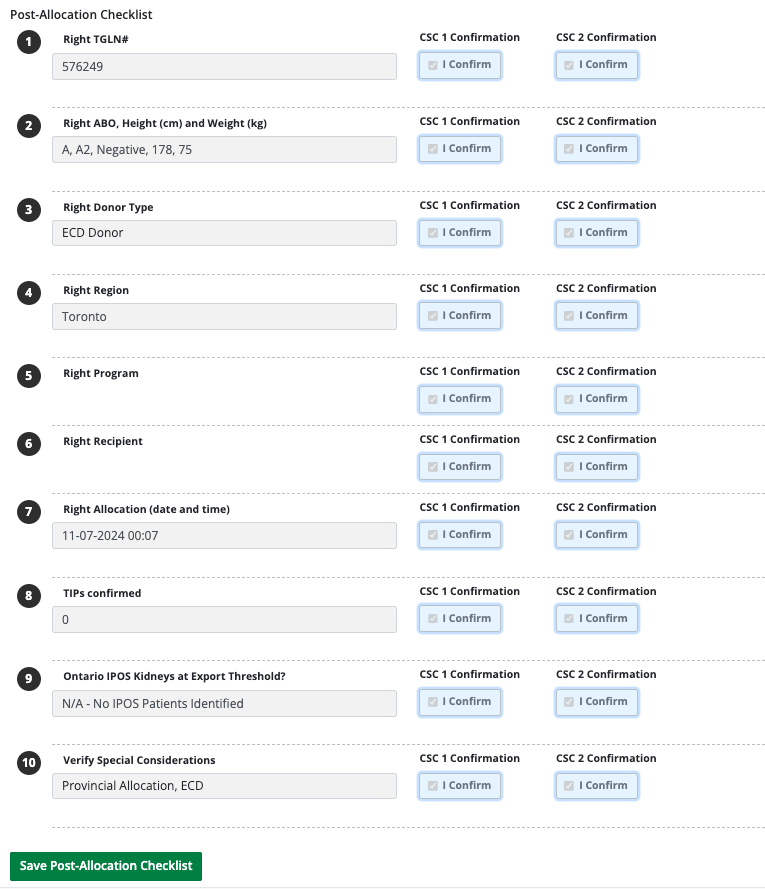Enable CSC 1 confirmation for Right Program
The width and height of the screenshot is (765, 889).
[x=459, y=399]
